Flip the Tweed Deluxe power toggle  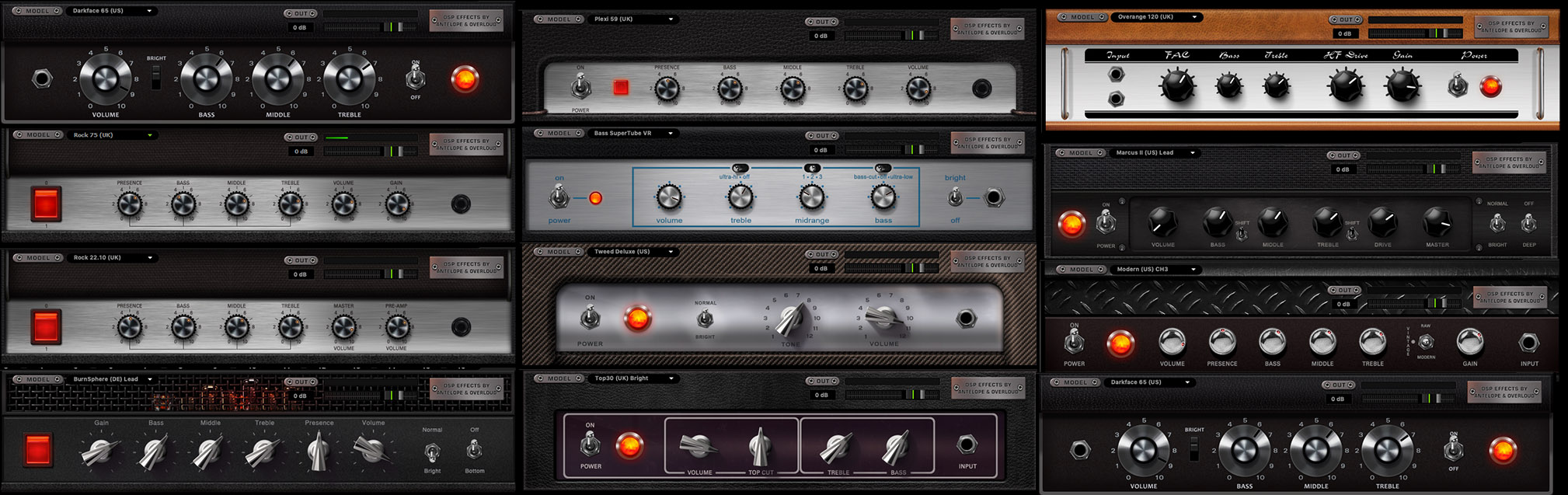click(590, 318)
